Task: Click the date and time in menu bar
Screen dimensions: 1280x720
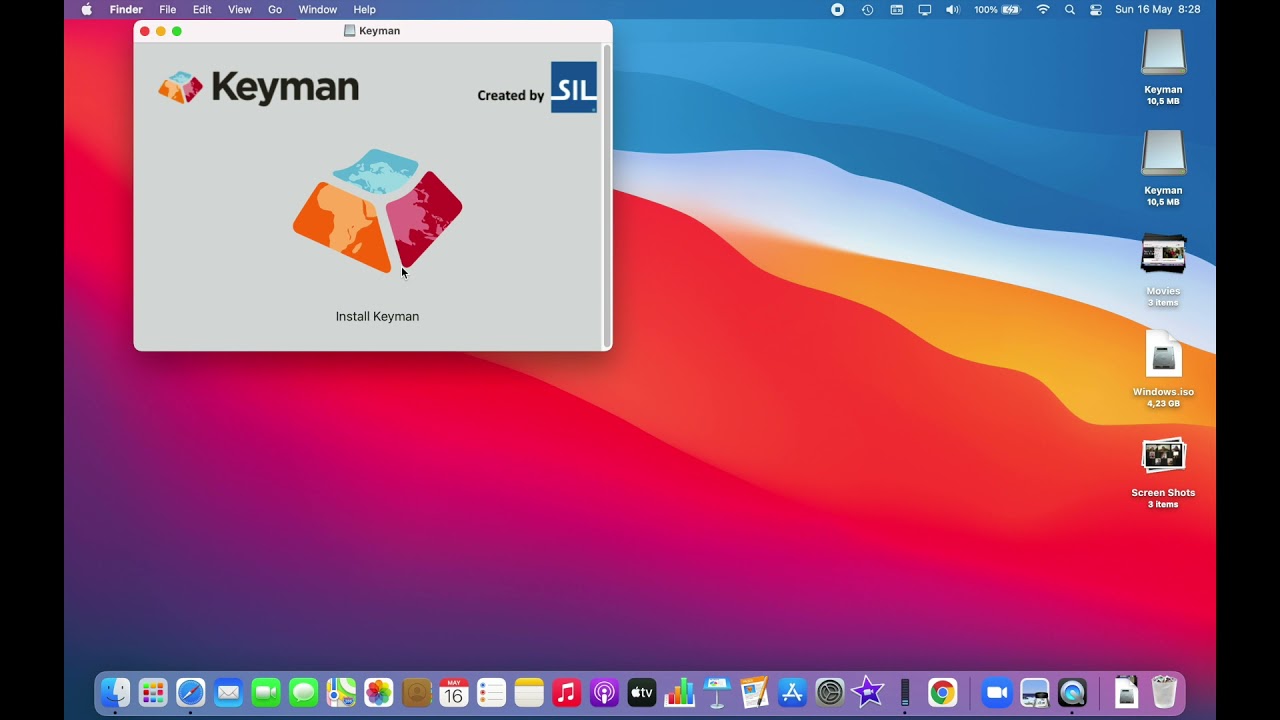Action: (x=1158, y=10)
